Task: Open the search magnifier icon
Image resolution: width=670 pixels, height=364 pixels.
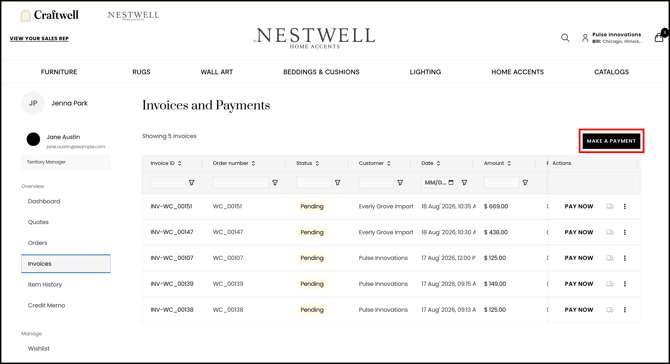Action: pyautogui.click(x=565, y=38)
